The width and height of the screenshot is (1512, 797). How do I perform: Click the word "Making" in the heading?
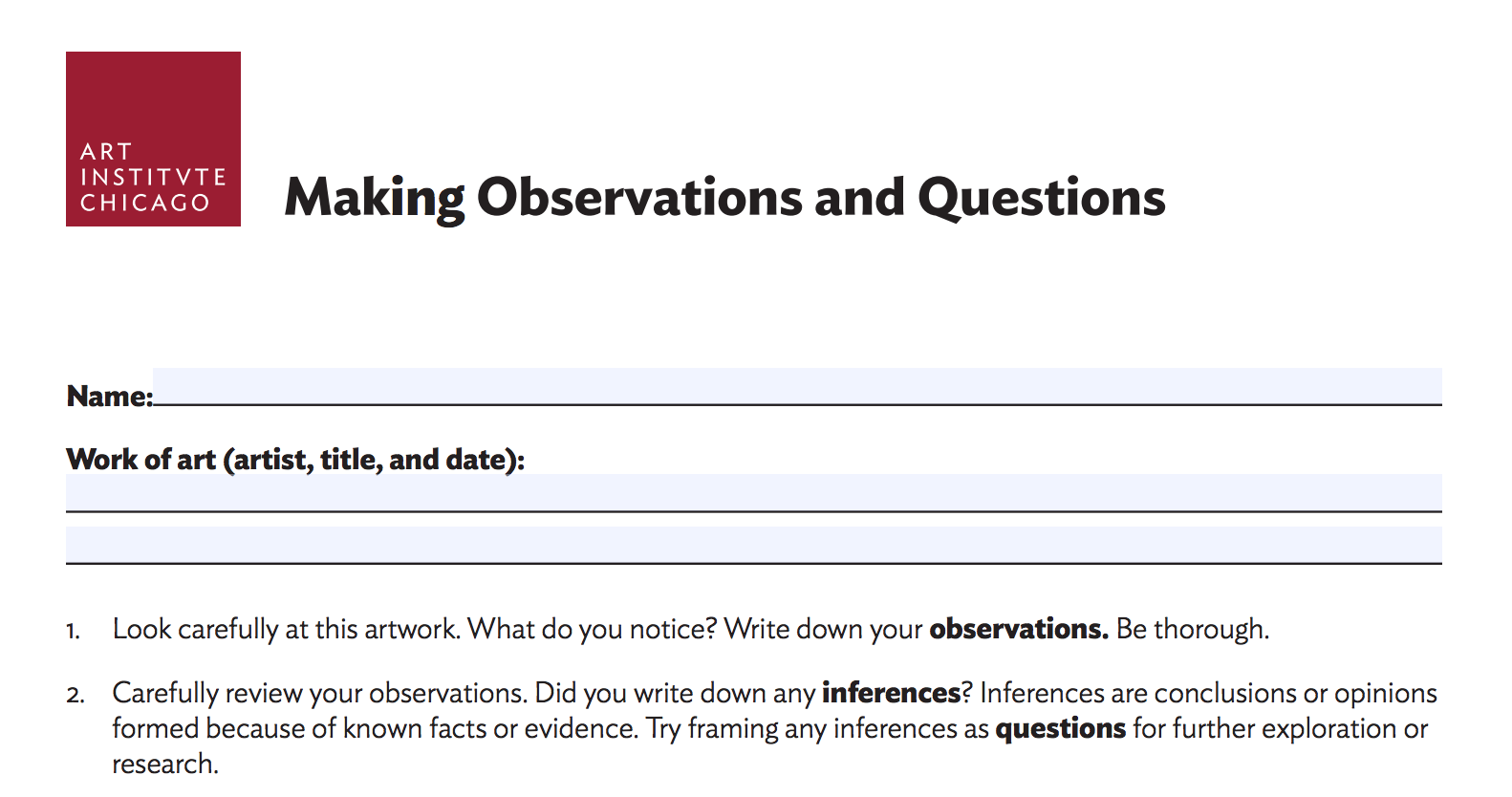(x=374, y=198)
